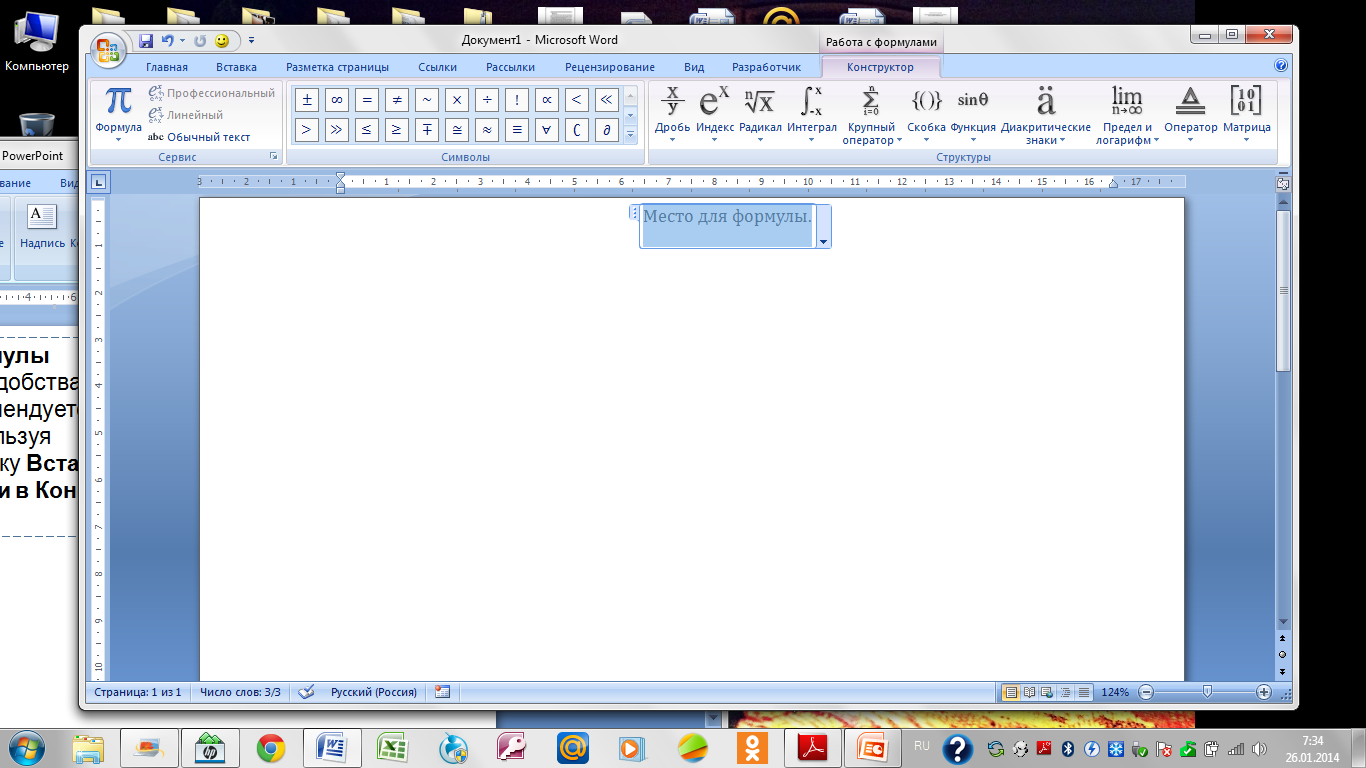This screenshot has width=1366, height=768.
Task: Switch to Print Layout view button
Action: tap(1011, 692)
